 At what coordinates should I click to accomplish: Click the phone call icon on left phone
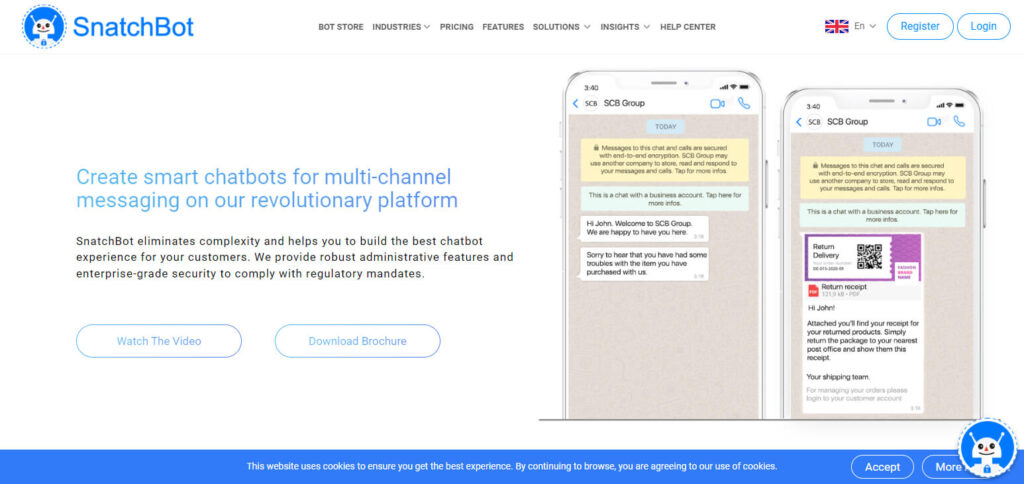coord(744,103)
